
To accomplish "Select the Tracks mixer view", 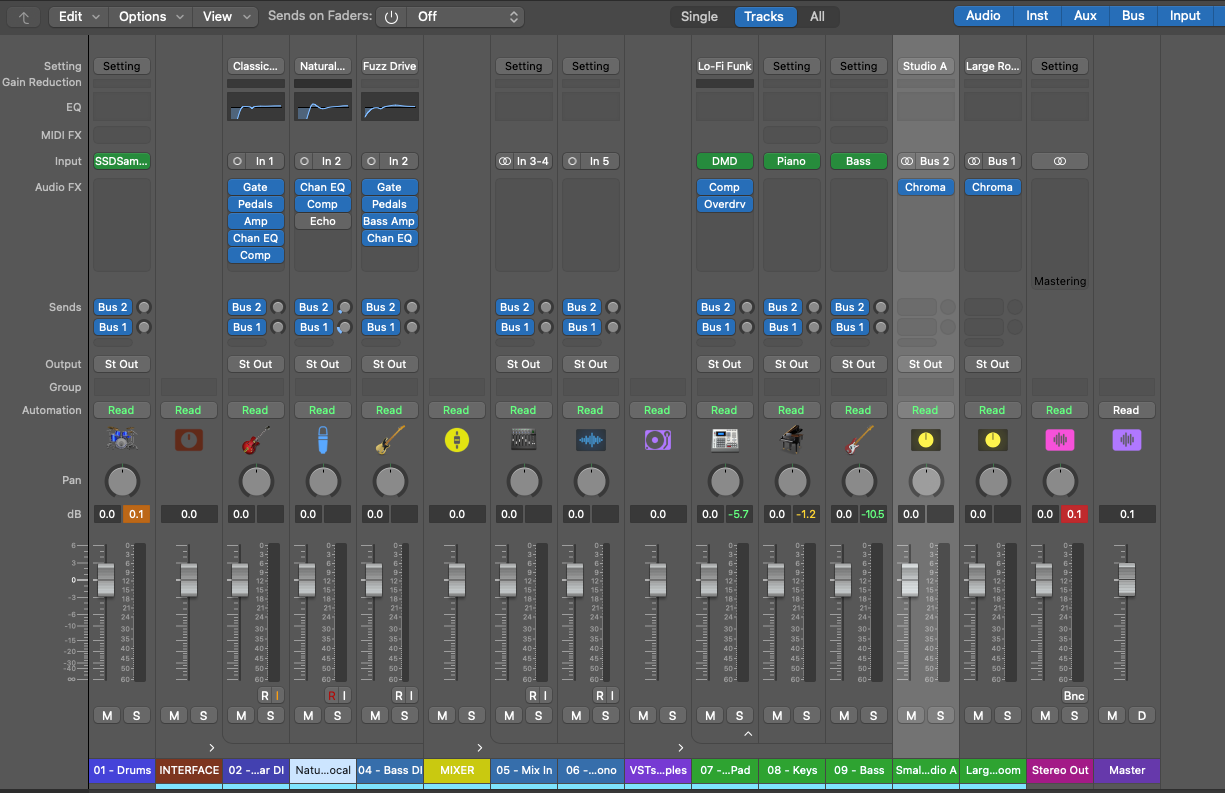I will [764, 16].
